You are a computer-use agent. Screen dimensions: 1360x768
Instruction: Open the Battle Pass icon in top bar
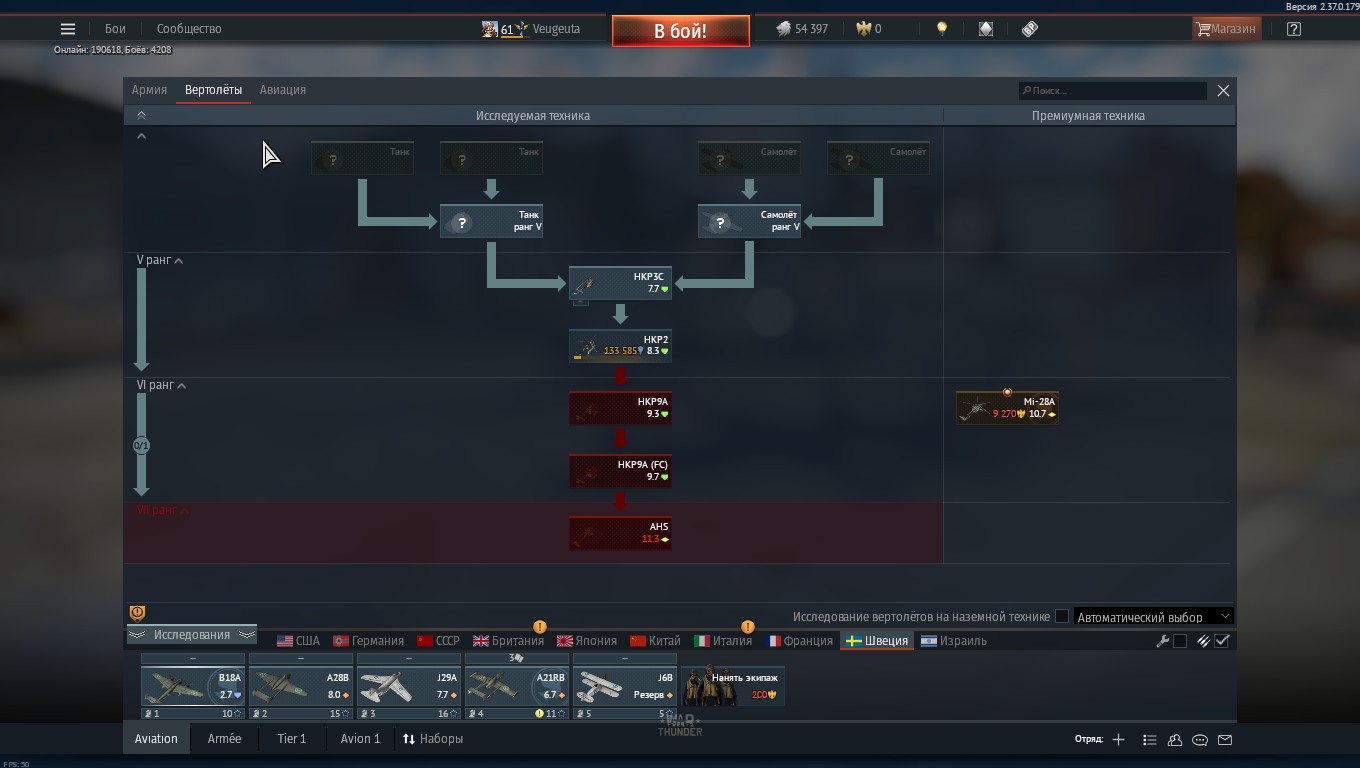pos(1030,29)
